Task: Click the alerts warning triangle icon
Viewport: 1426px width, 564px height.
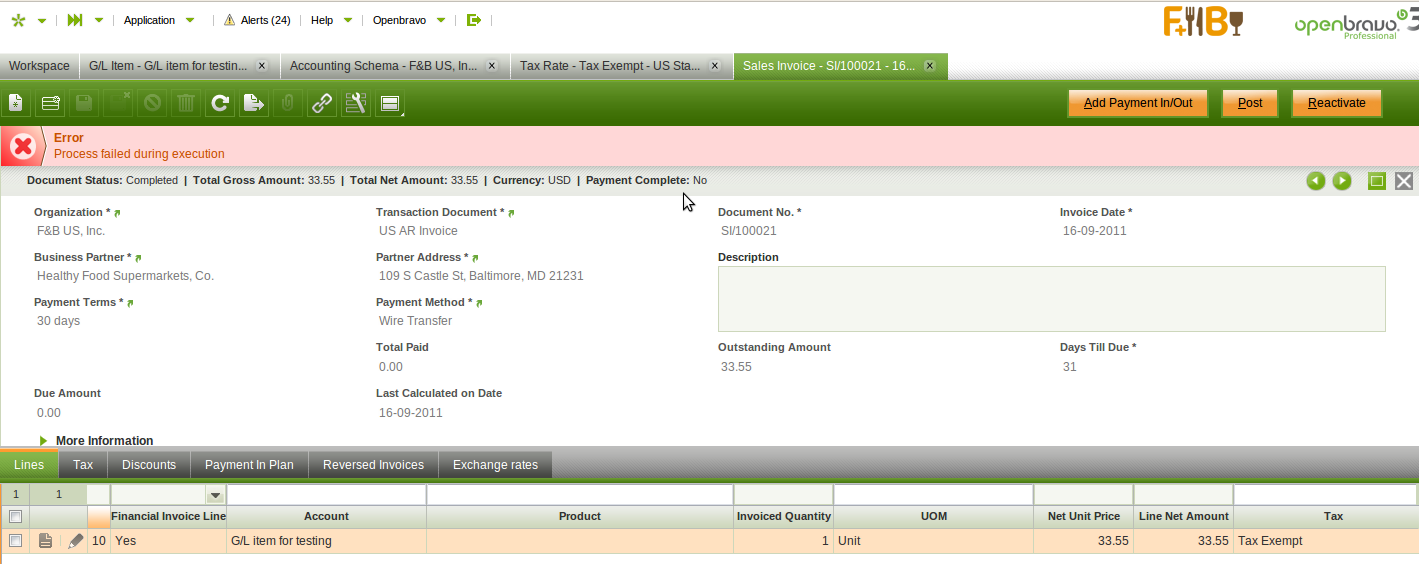Action: pyautogui.click(x=229, y=20)
